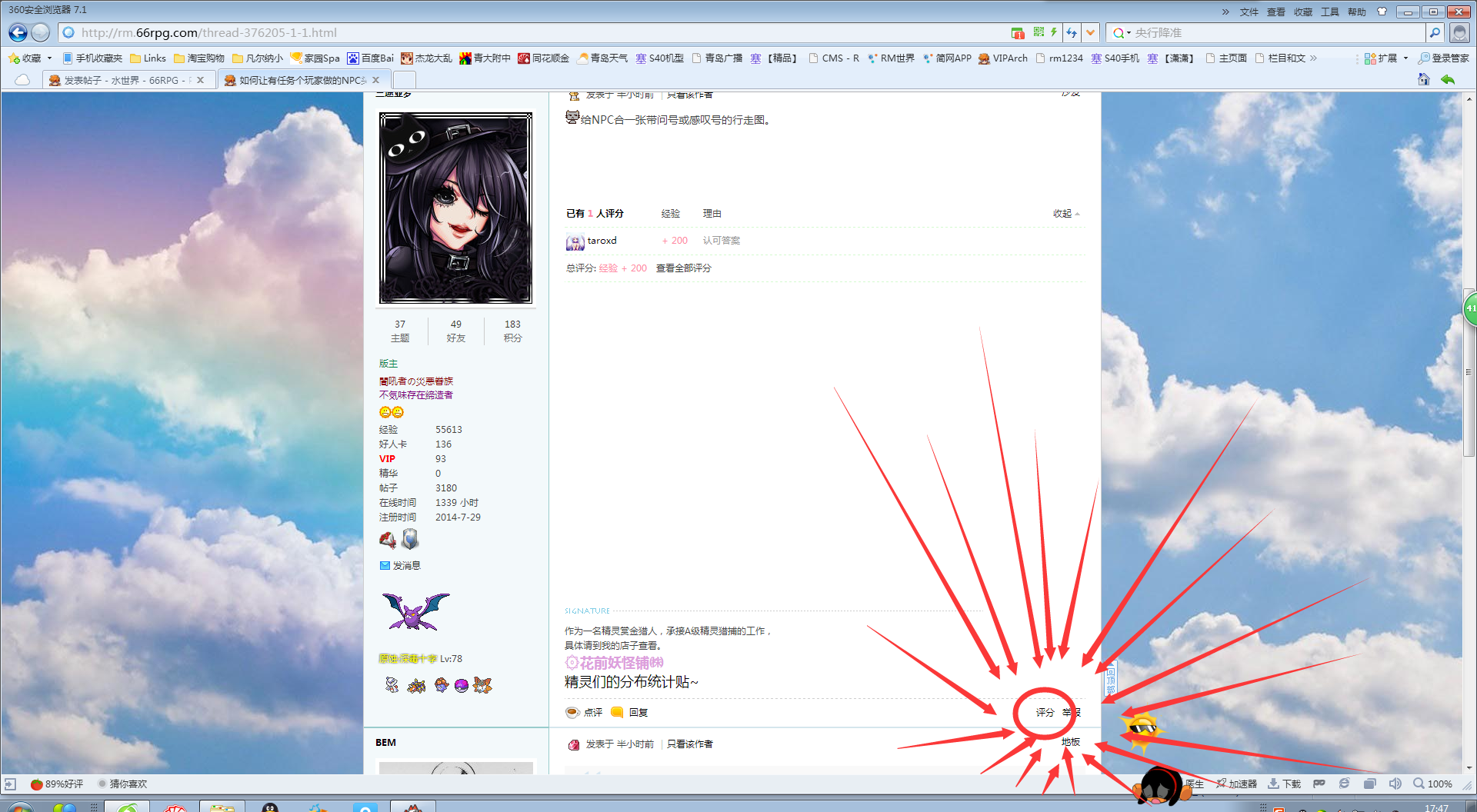This screenshot has height=812, width=1477.
Task: Open the 手机收藏夹 bookmark
Action: point(92,58)
